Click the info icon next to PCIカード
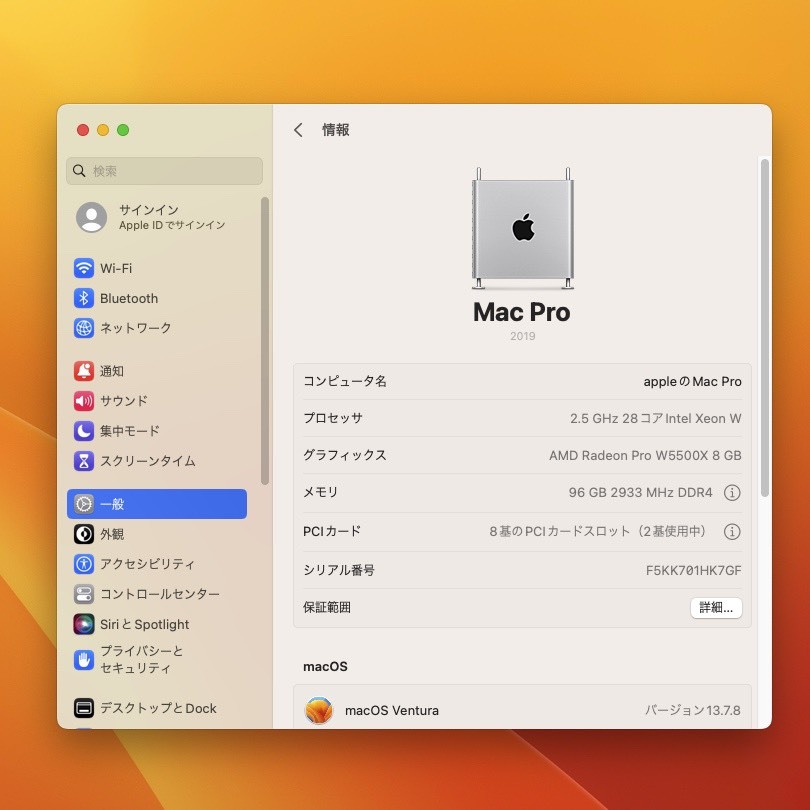810x810 pixels. coord(732,532)
